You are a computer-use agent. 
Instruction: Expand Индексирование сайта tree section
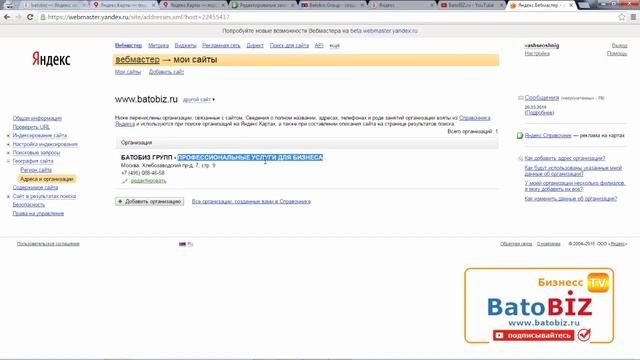point(8,136)
